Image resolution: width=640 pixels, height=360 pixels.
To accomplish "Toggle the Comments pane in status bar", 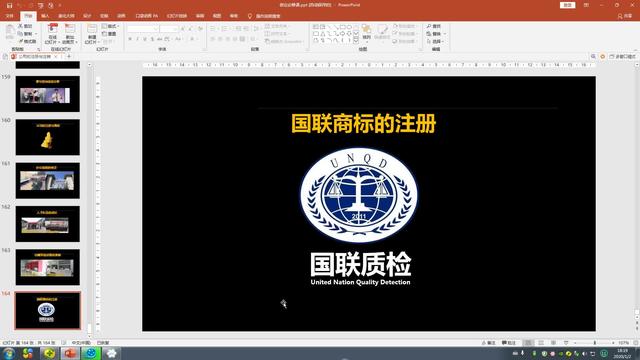I will click(x=509, y=343).
